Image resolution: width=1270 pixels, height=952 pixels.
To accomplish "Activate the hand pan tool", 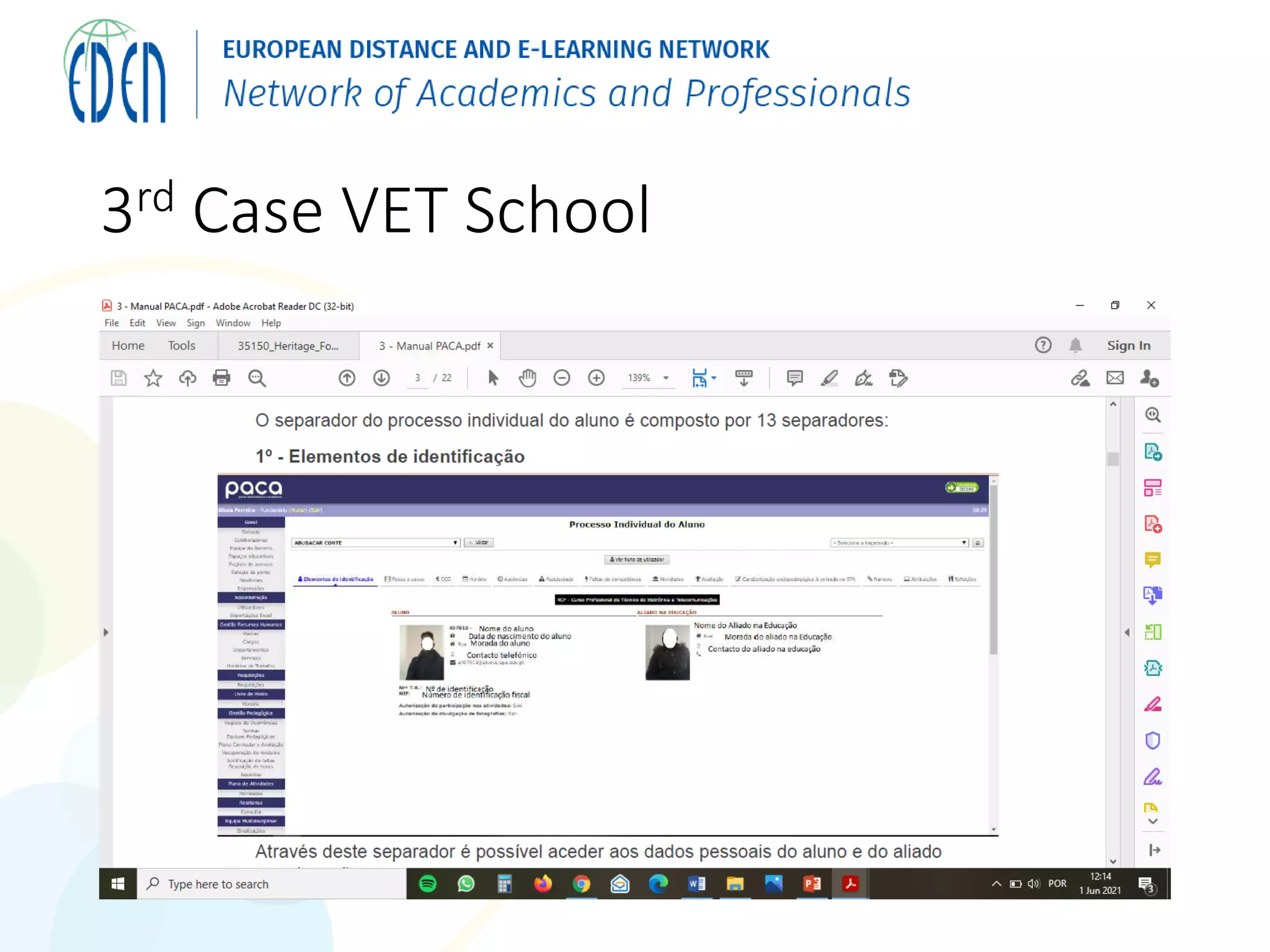I will (x=527, y=378).
